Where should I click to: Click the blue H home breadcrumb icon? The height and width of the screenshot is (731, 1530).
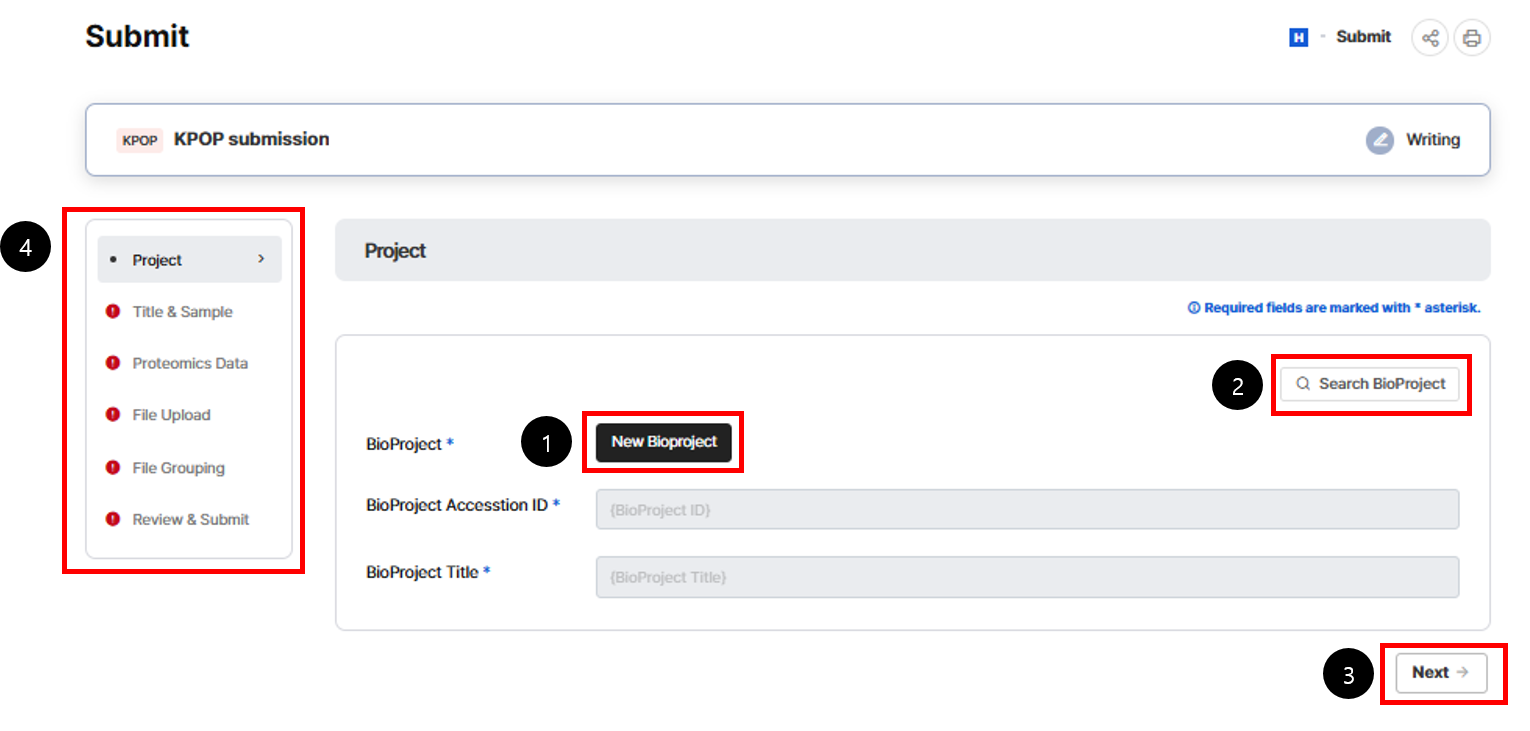point(1298,38)
